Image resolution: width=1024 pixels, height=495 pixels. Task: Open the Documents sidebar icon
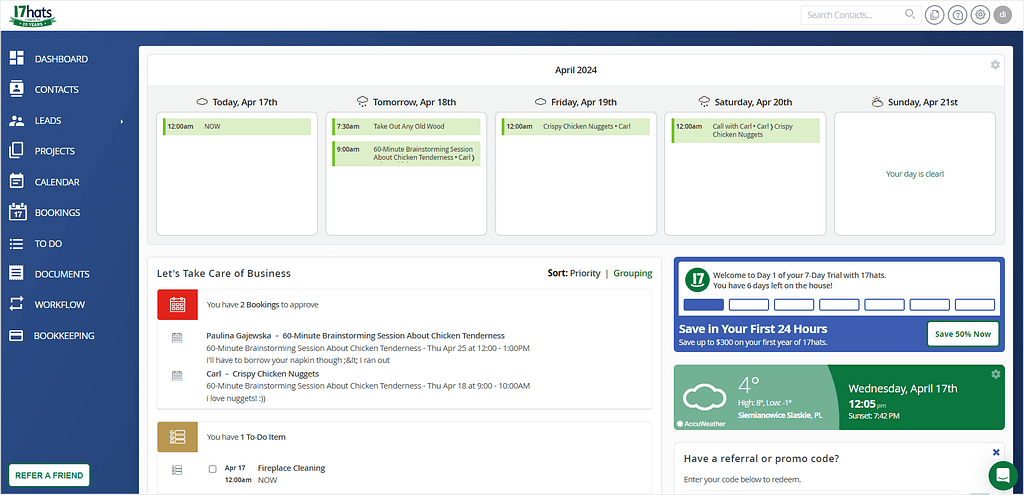16,274
